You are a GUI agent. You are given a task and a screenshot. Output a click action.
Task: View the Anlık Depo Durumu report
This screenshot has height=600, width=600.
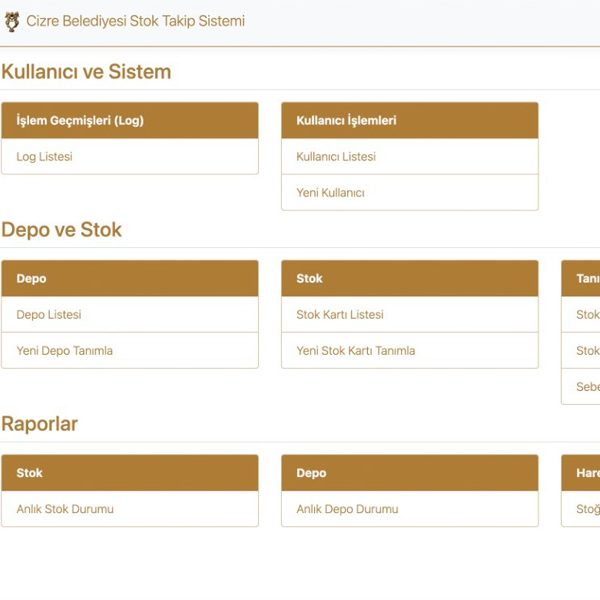tap(347, 509)
